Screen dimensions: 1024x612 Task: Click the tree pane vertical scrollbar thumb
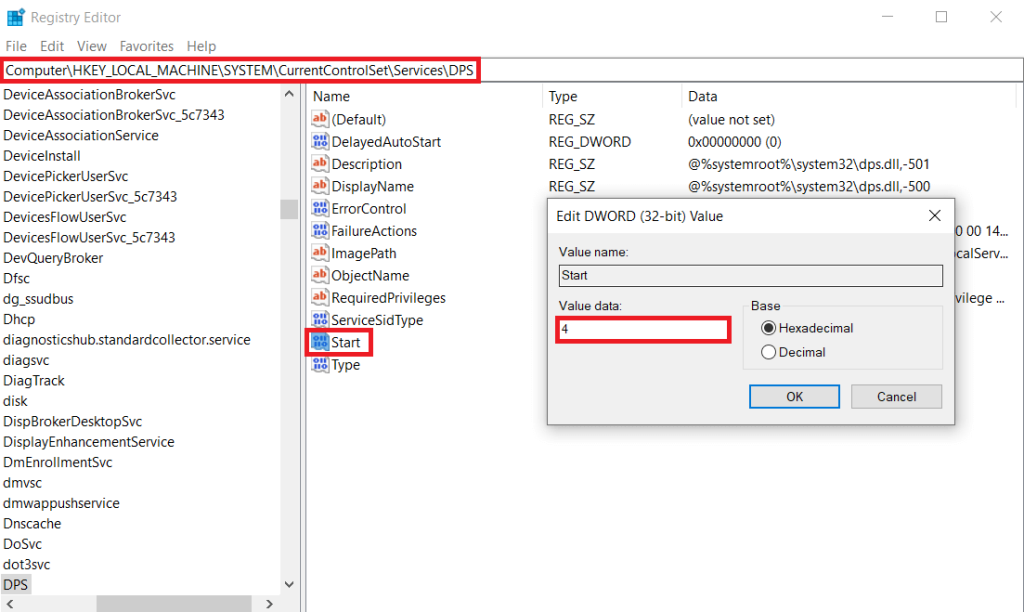(289, 209)
